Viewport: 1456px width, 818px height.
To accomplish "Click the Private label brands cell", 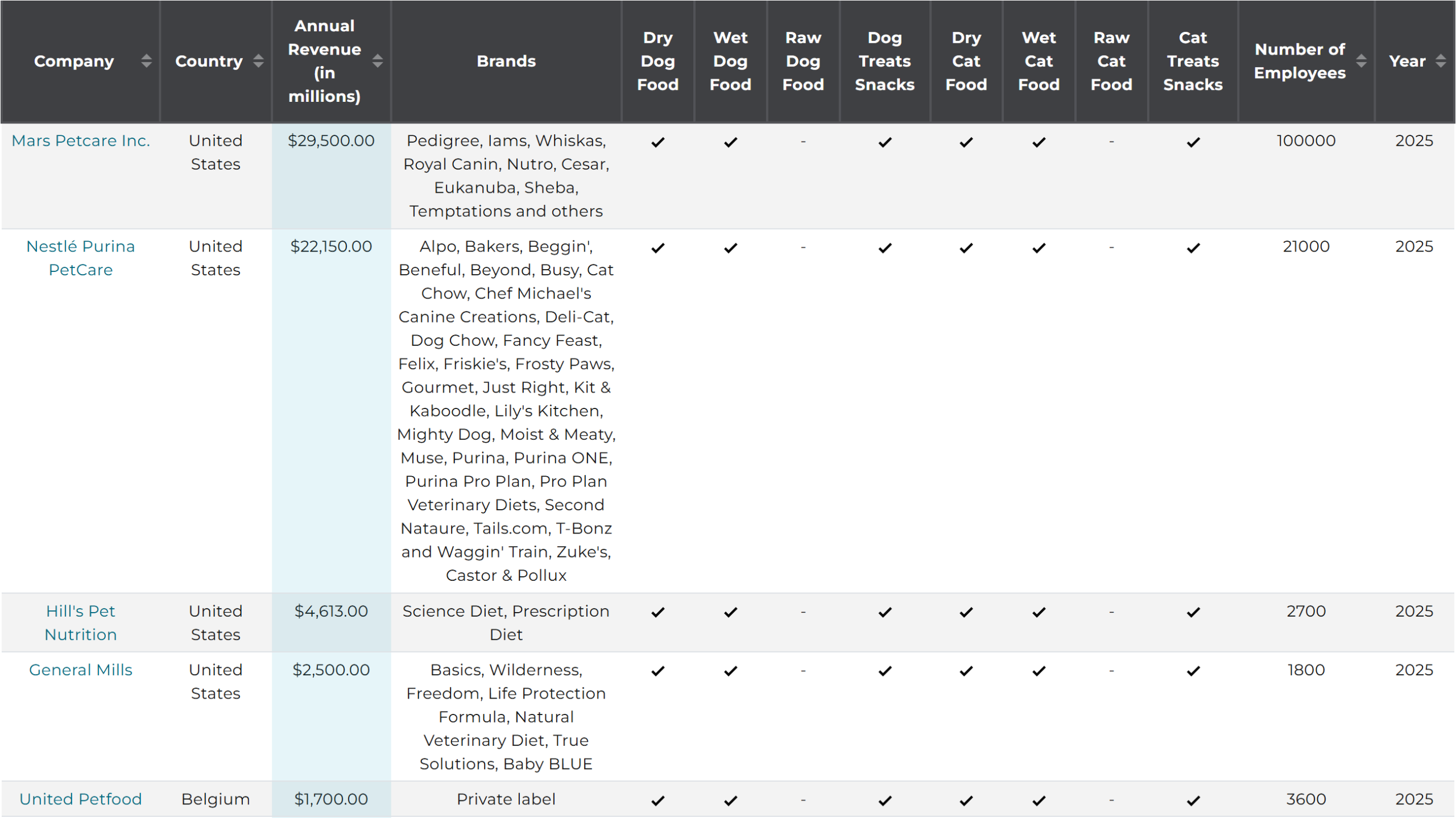I will click(506, 799).
